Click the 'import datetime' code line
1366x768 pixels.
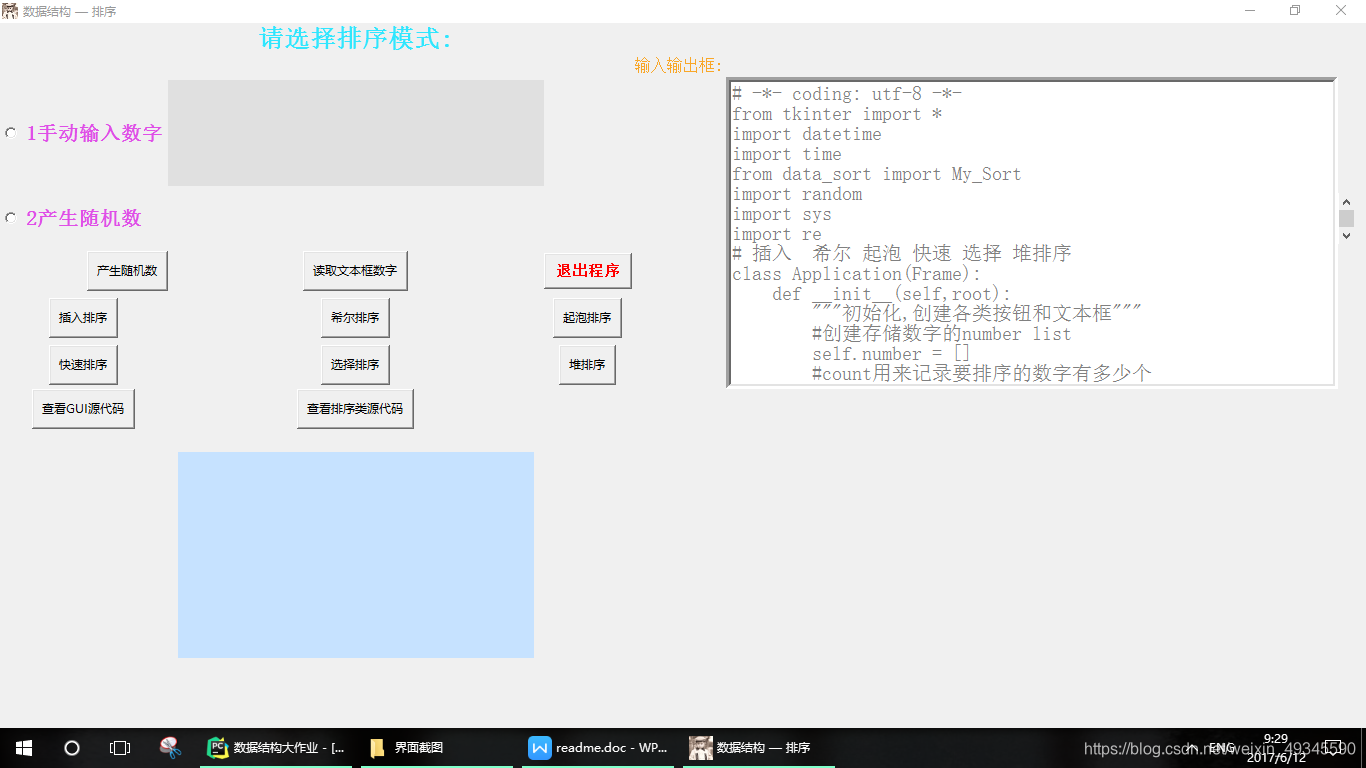pyautogui.click(x=807, y=134)
